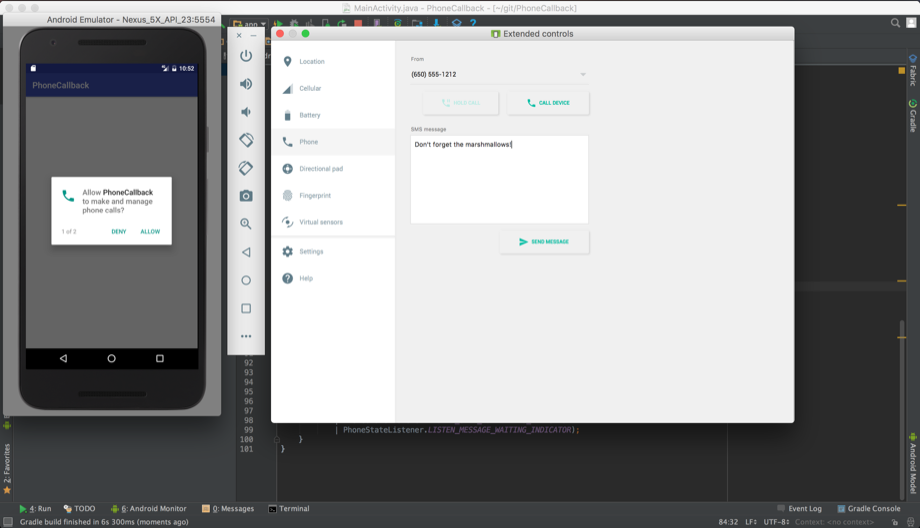Open the Favorites side panel tab

[x=7, y=468]
